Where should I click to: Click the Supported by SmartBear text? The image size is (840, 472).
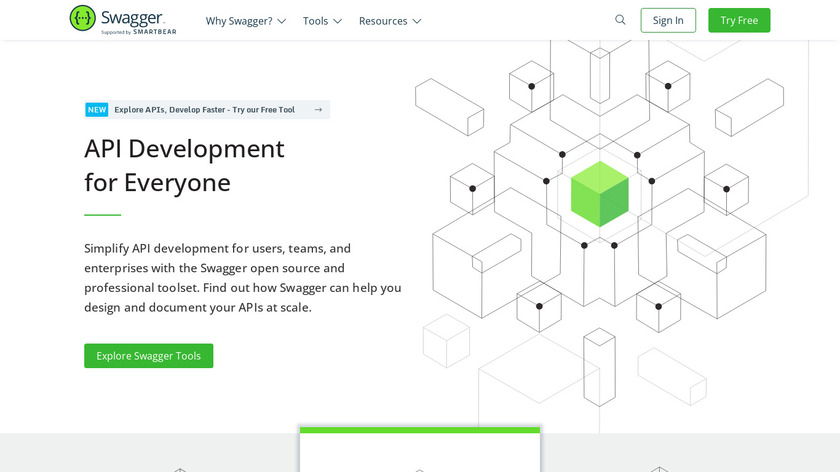click(x=139, y=32)
